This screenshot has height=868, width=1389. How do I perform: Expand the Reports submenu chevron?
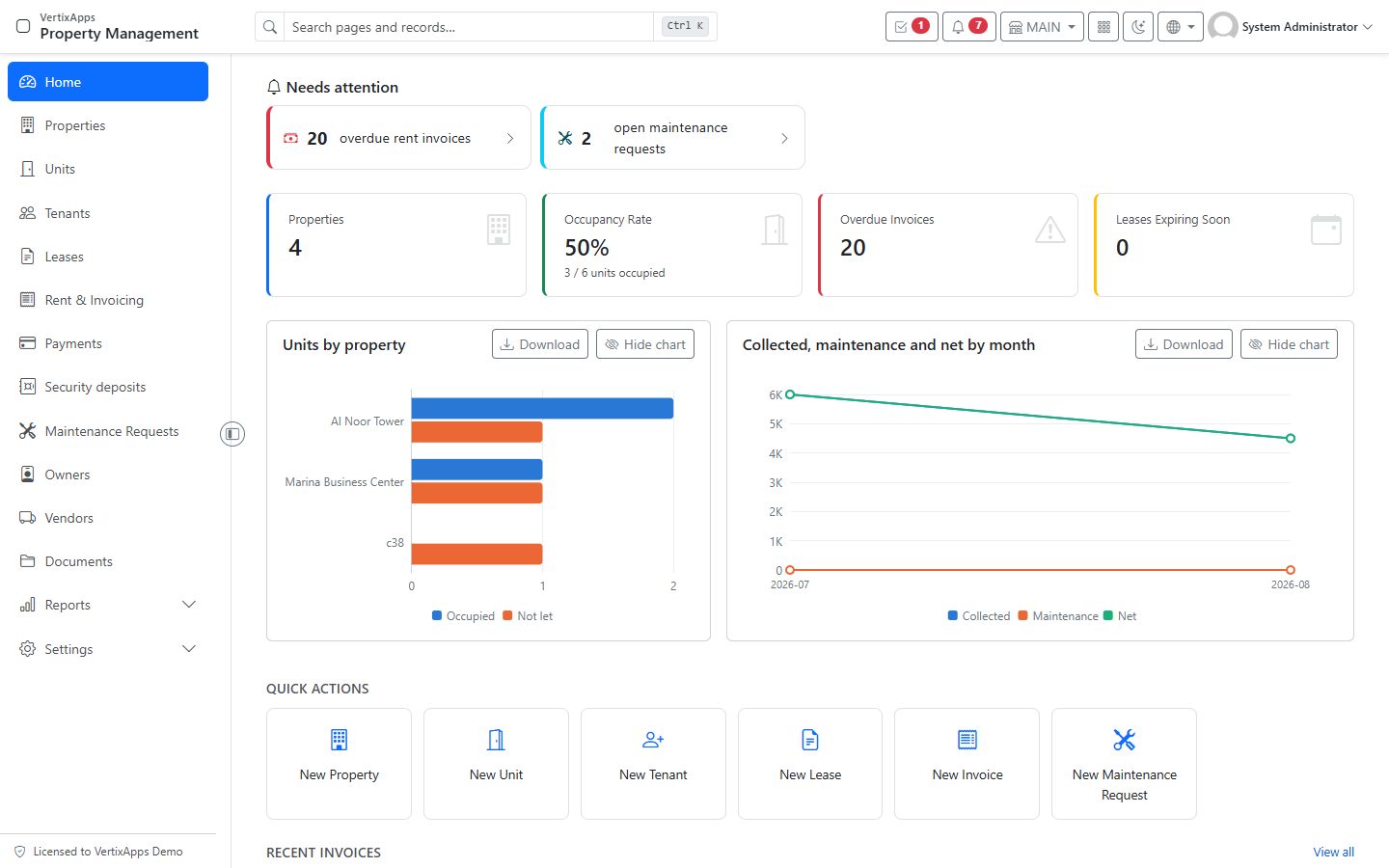189,605
